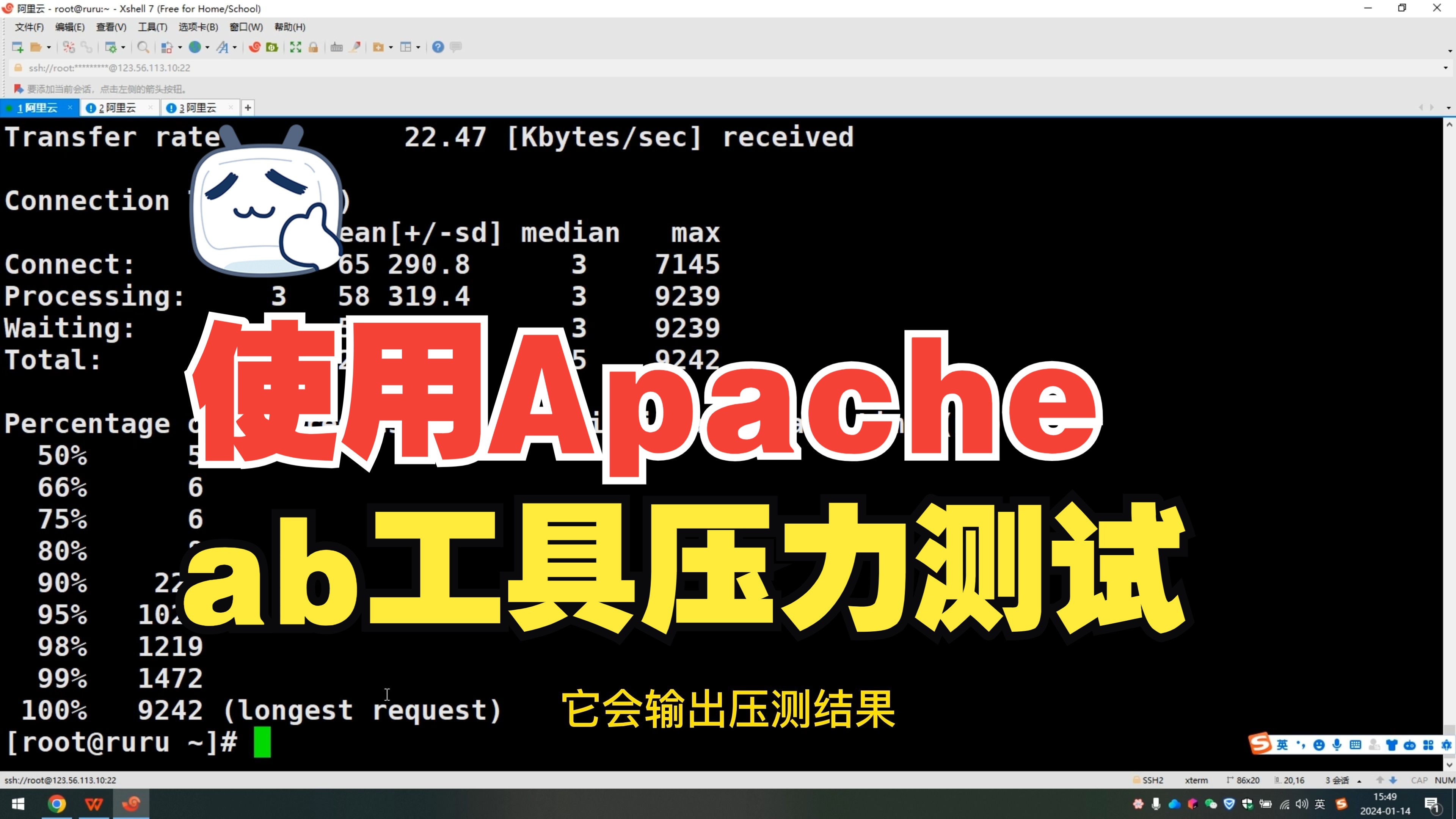Click the terminal vertical scrollbar up arrow
The image size is (1456, 819).
[x=1449, y=124]
